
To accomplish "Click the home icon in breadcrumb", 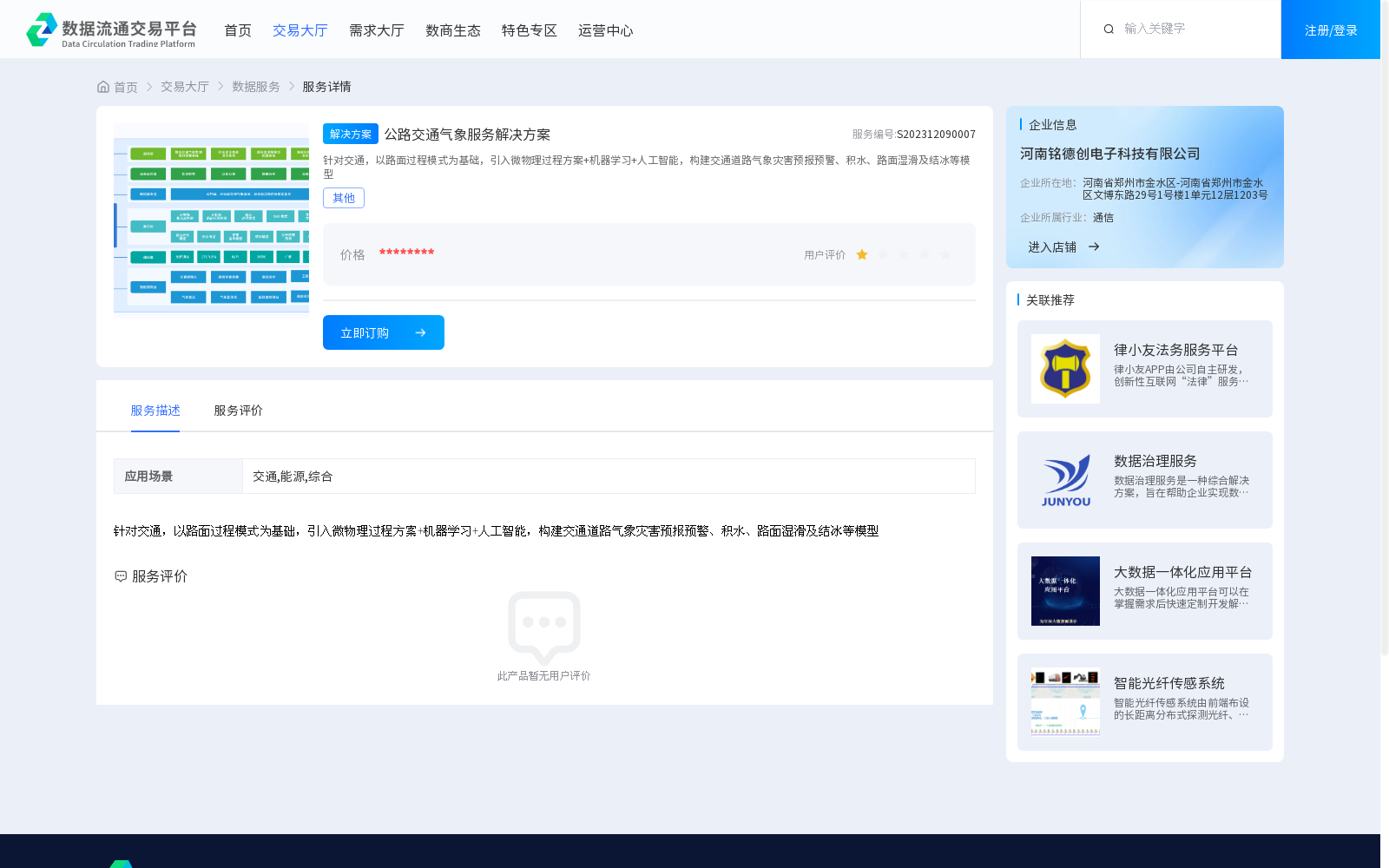I will coord(103,87).
